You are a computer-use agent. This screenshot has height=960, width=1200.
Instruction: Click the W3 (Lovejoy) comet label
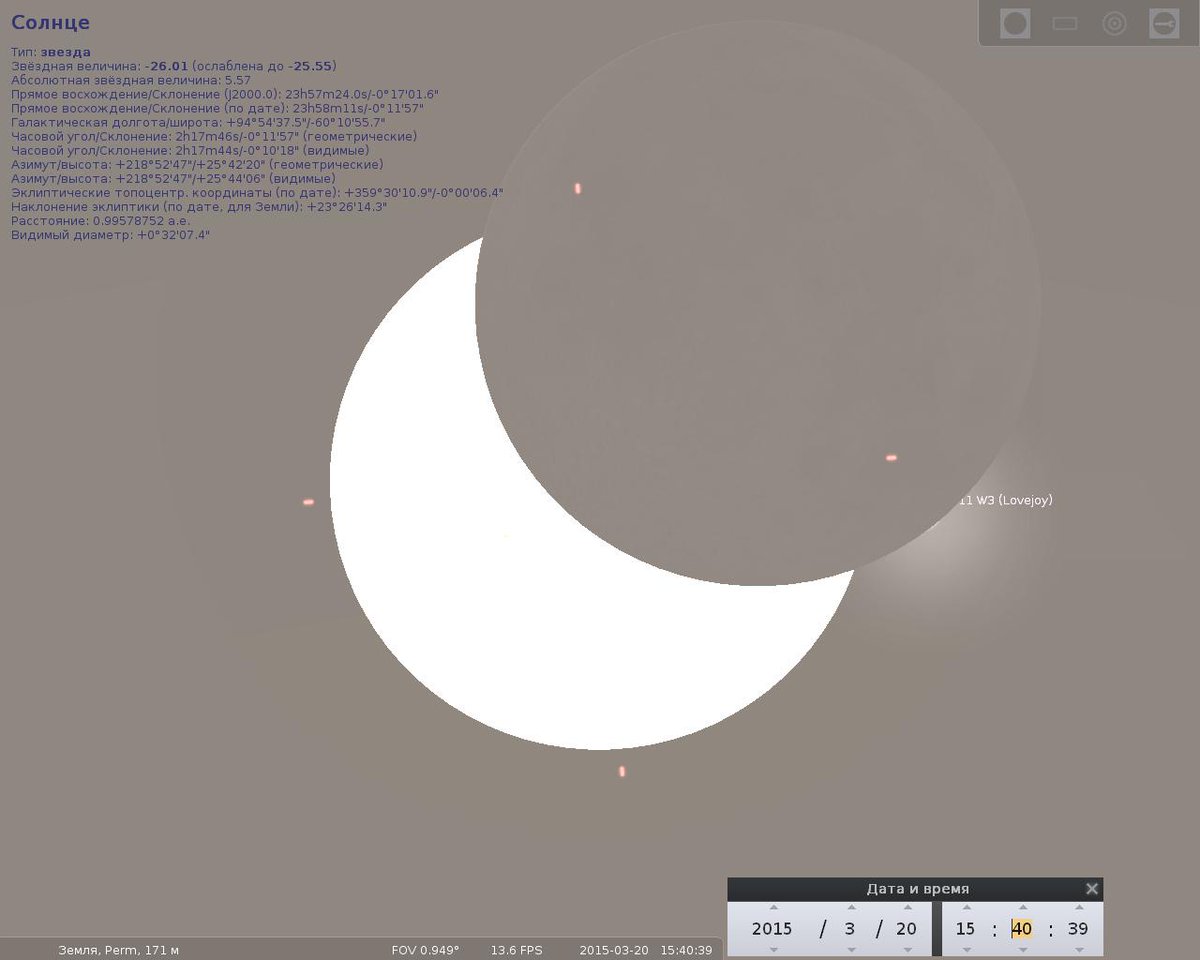[x=1005, y=500]
